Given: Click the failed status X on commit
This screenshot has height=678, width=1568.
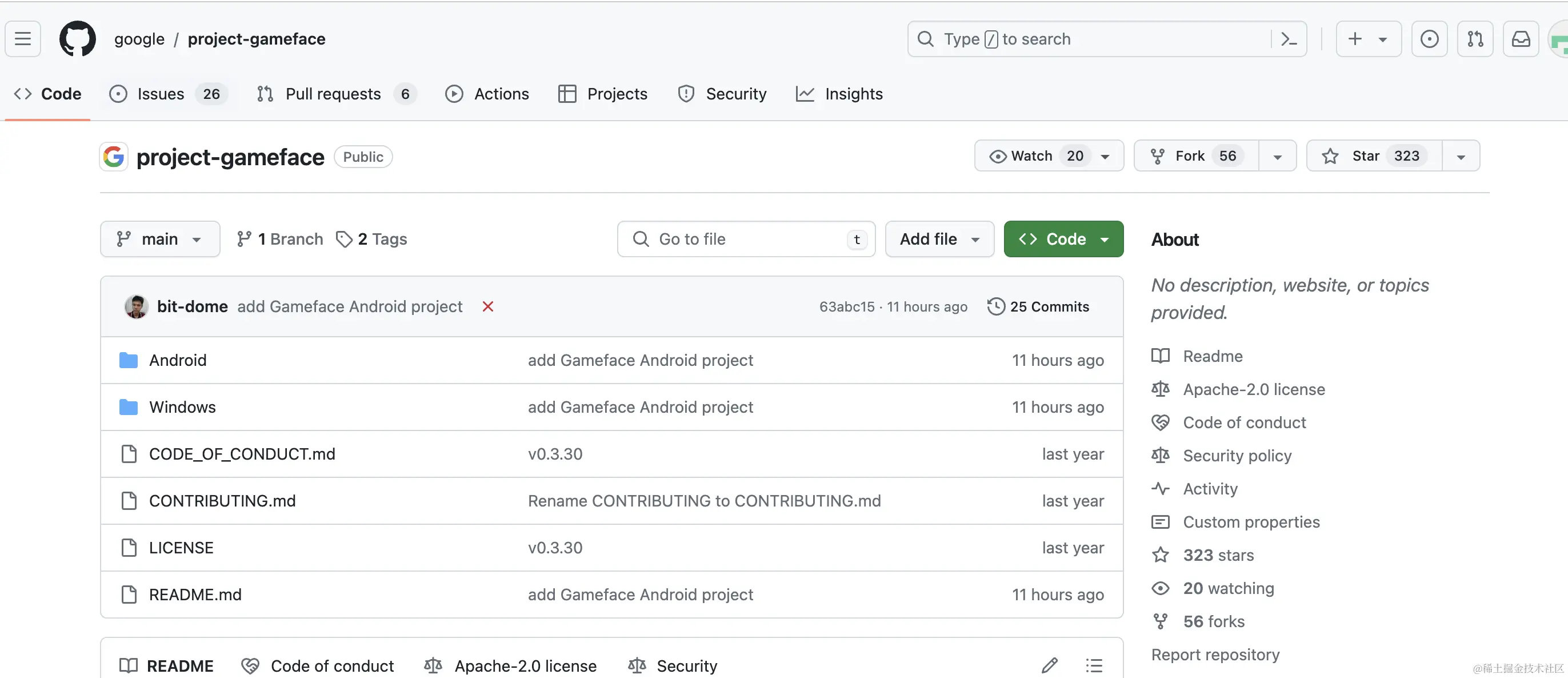Looking at the screenshot, I should 487,306.
